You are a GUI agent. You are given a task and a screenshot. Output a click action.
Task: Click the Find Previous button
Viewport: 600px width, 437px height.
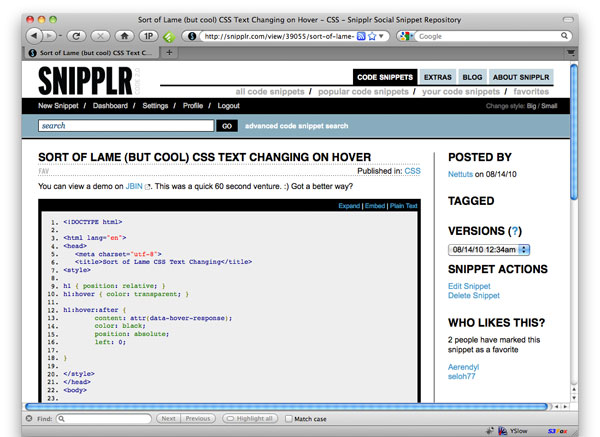click(x=198, y=419)
